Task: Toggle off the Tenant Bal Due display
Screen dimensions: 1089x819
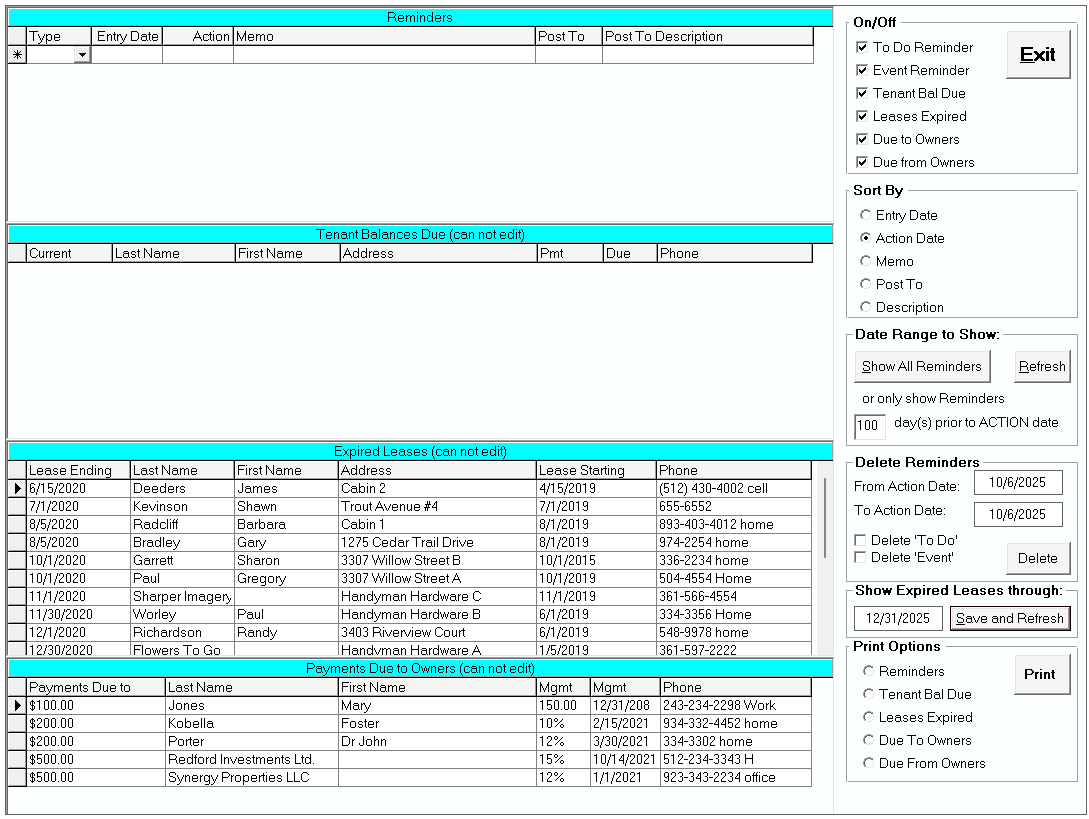Action: click(860, 93)
